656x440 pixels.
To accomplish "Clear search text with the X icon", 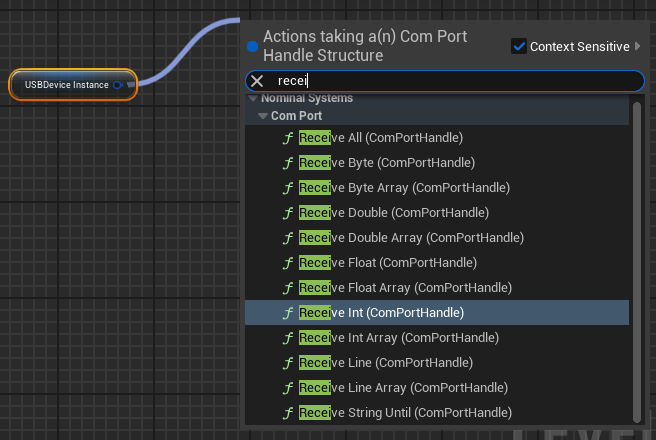I will (257, 81).
